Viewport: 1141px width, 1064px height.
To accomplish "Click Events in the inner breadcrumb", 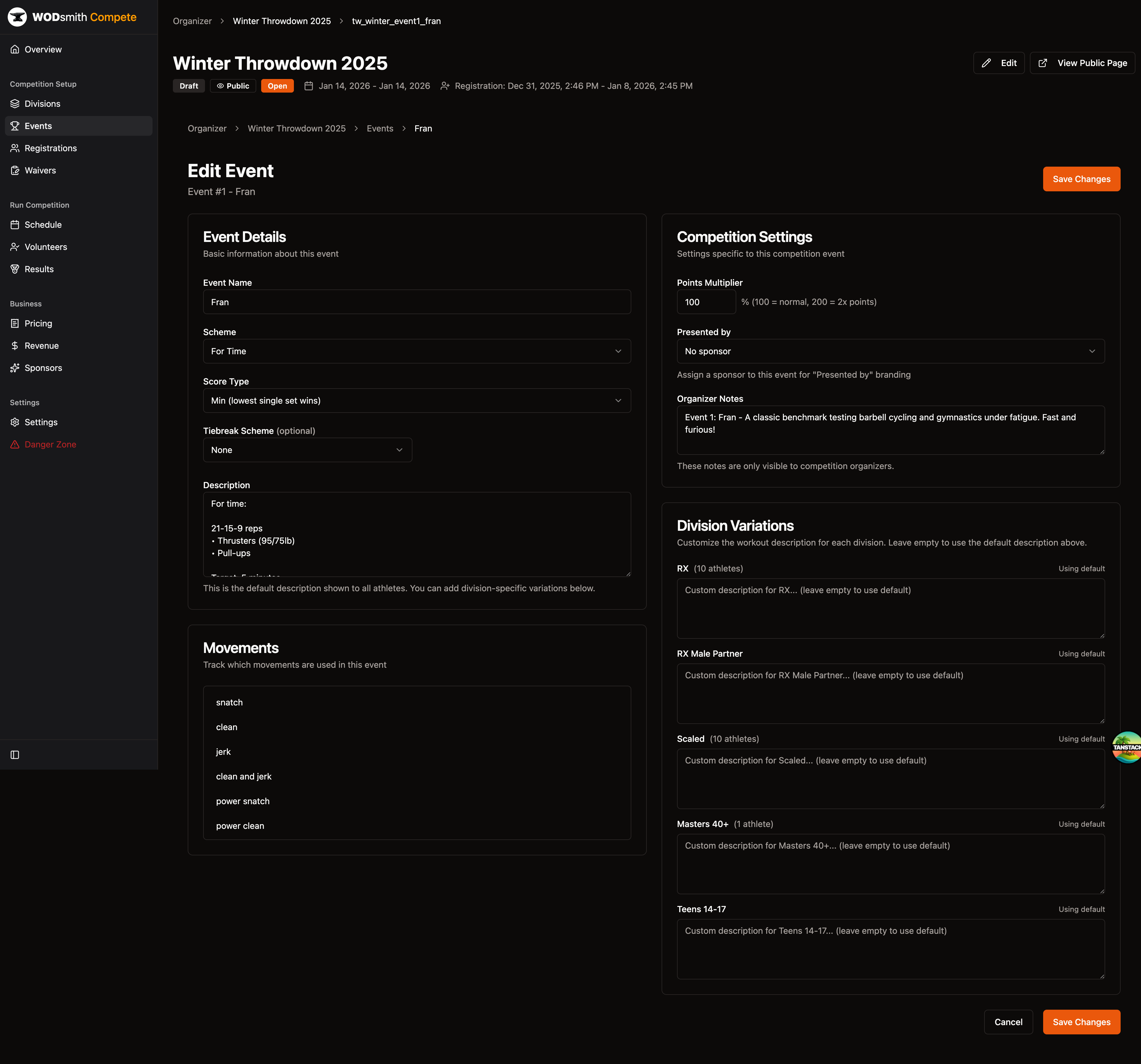I will (380, 128).
